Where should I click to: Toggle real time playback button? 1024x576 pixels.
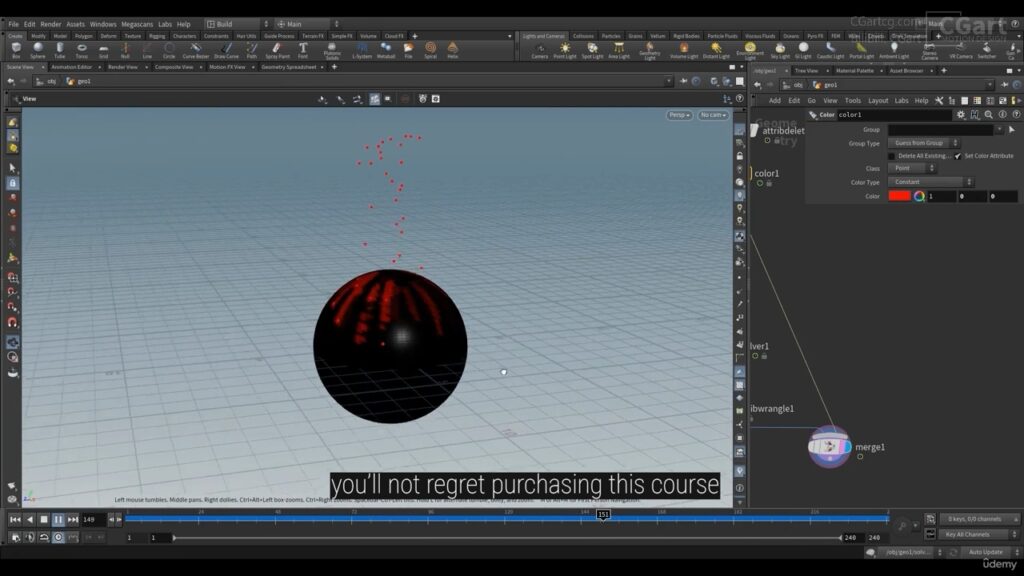(x=58, y=537)
